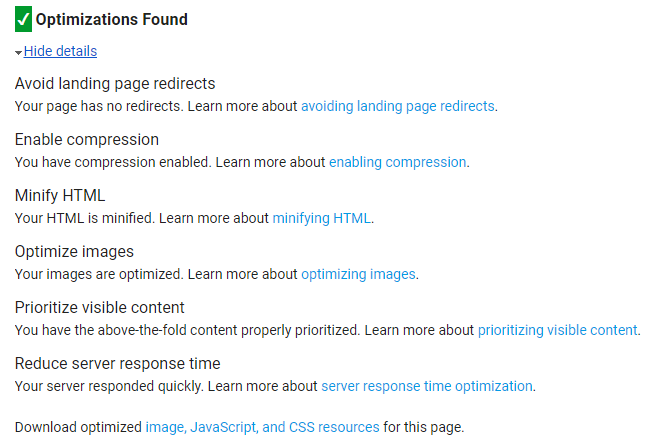Click the Reduce server response time heading
This screenshot has width=652, height=443.
click(117, 364)
